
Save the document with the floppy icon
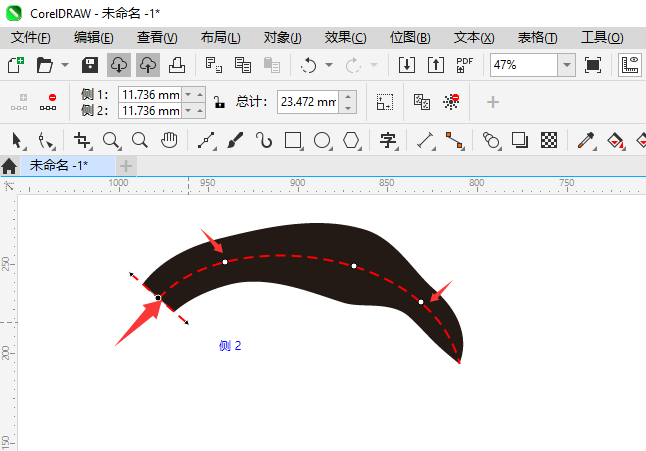[x=90, y=65]
